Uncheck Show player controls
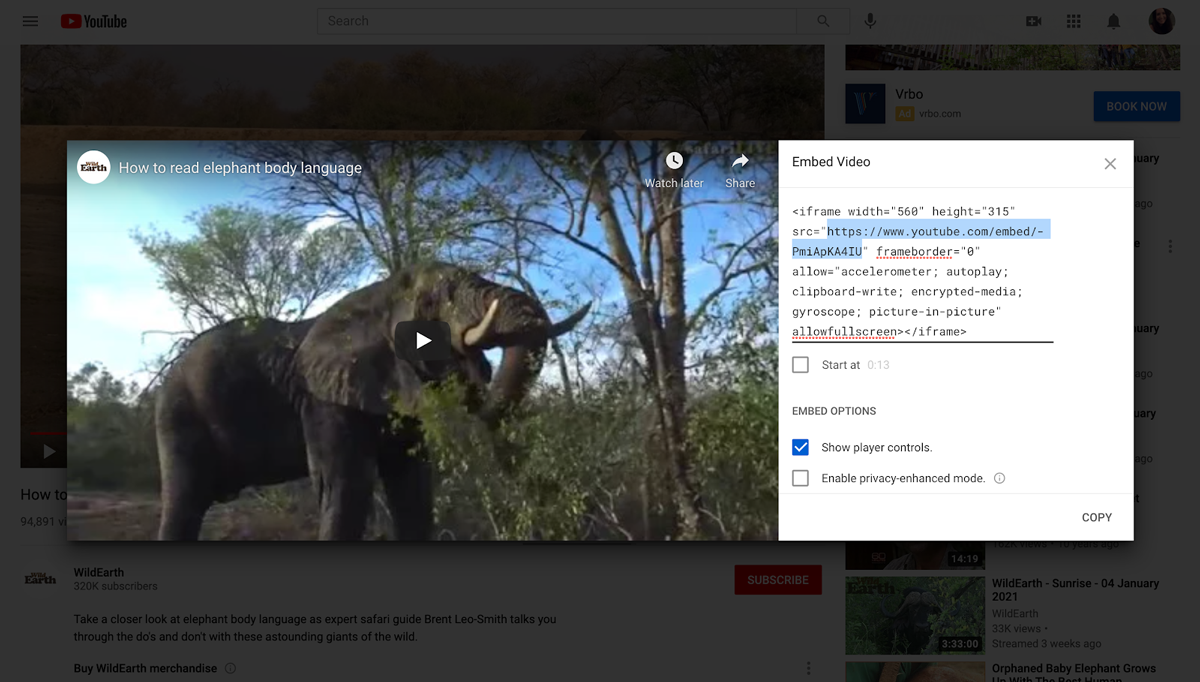The image size is (1200, 682). click(x=800, y=447)
